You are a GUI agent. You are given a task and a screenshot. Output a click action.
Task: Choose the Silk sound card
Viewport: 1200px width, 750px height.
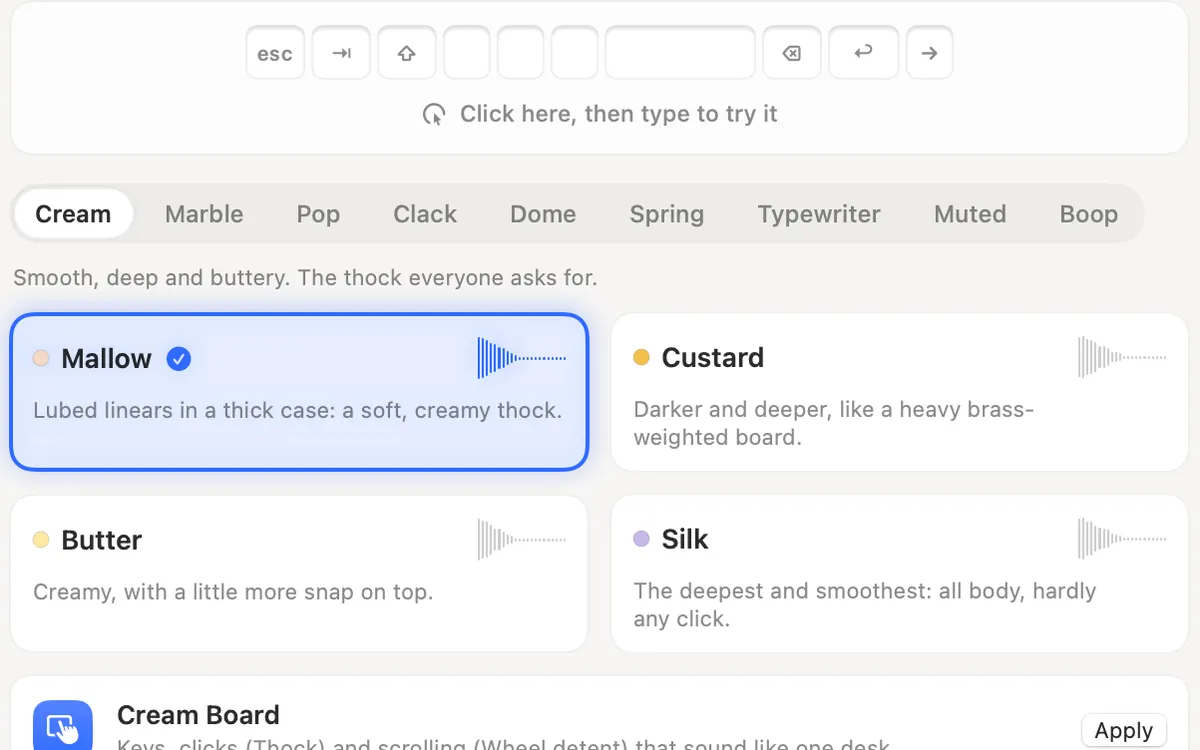[899, 573]
